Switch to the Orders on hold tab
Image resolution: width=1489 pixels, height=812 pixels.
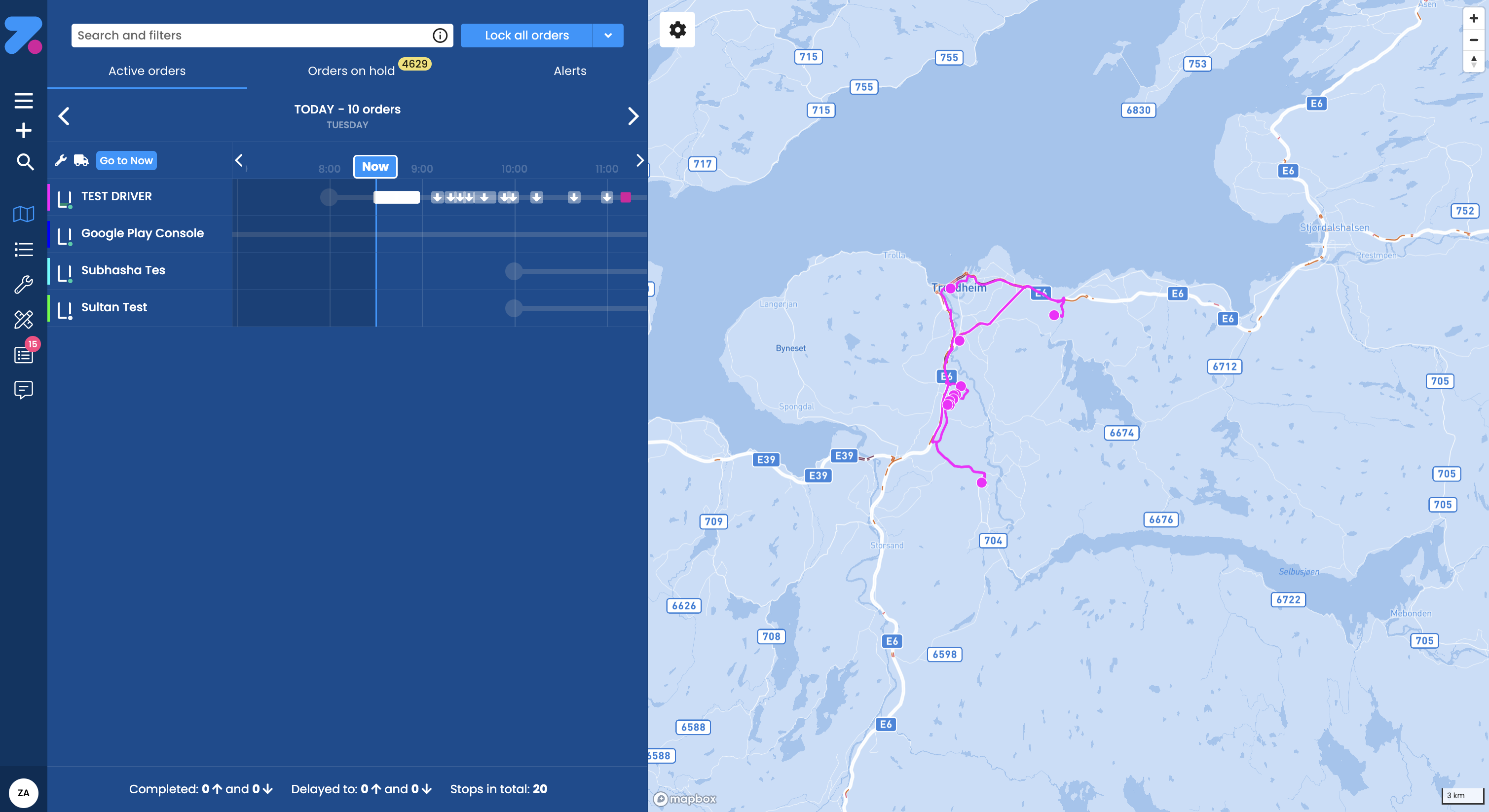[351, 71]
